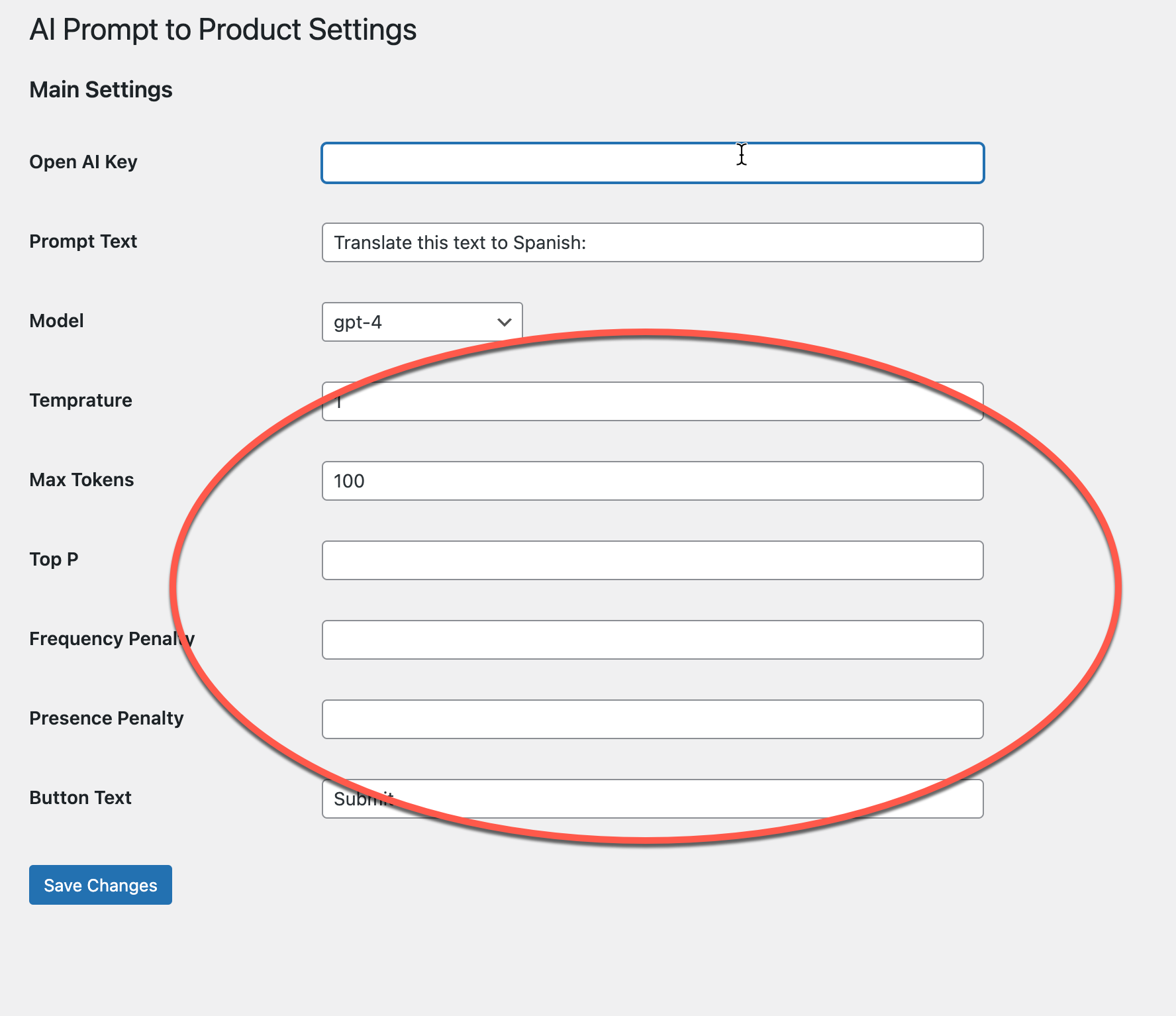Screen dimensions: 1176x1016
Task: Open the Model dropdown showing gpt-4
Action: point(422,322)
